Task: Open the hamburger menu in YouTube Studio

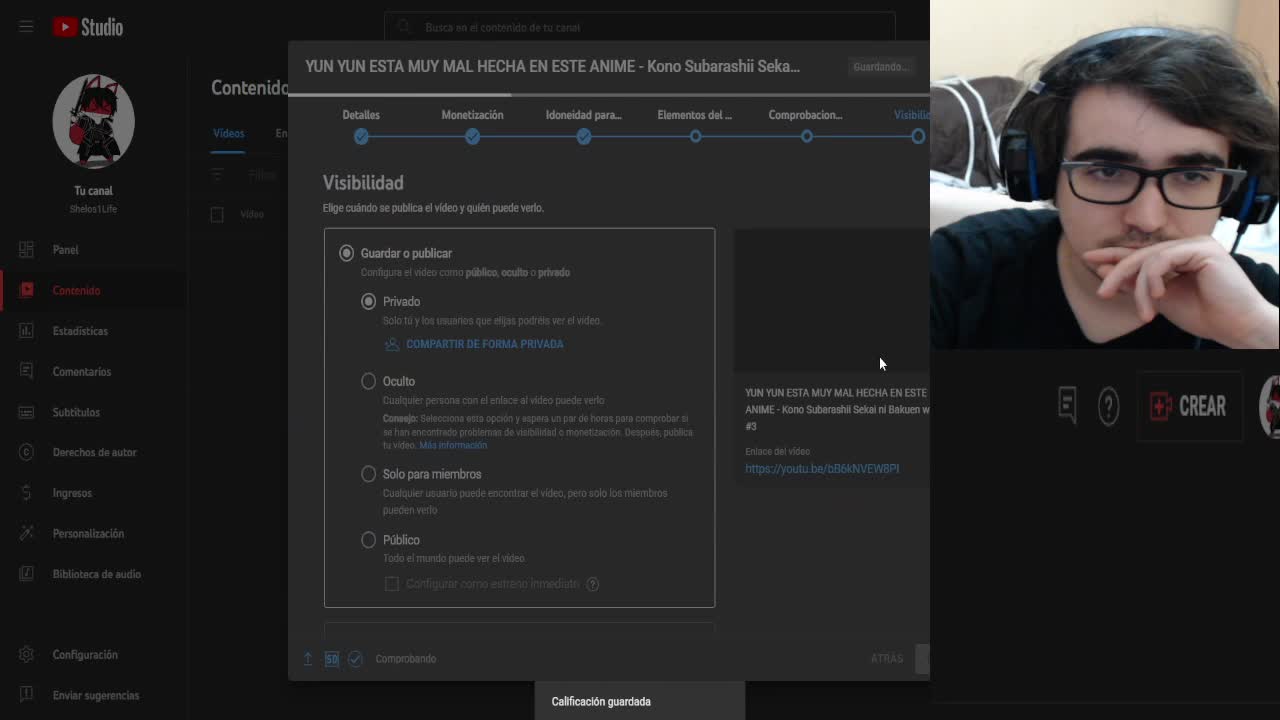Action: [x=26, y=27]
